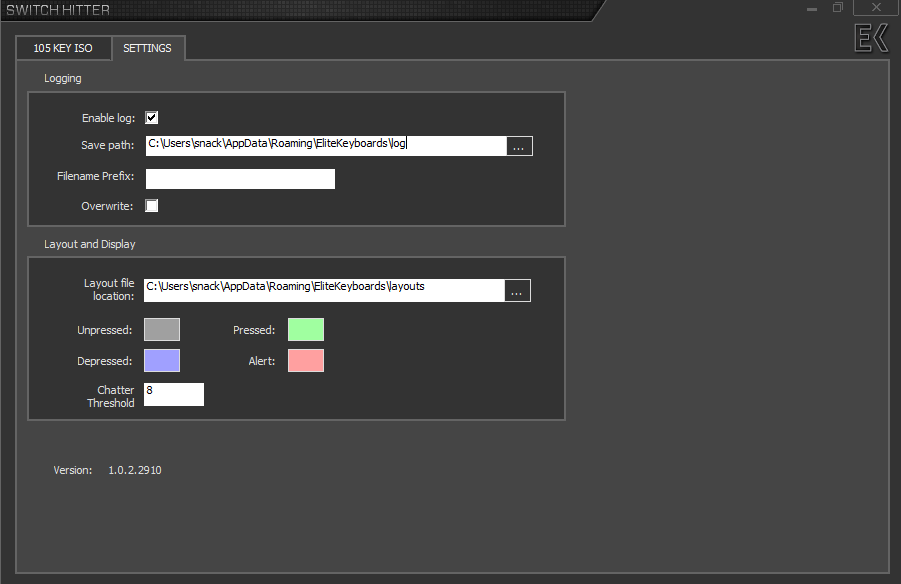The image size is (901, 584).
Task: Change the Unpressed key color swatch
Action: point(161,329)
